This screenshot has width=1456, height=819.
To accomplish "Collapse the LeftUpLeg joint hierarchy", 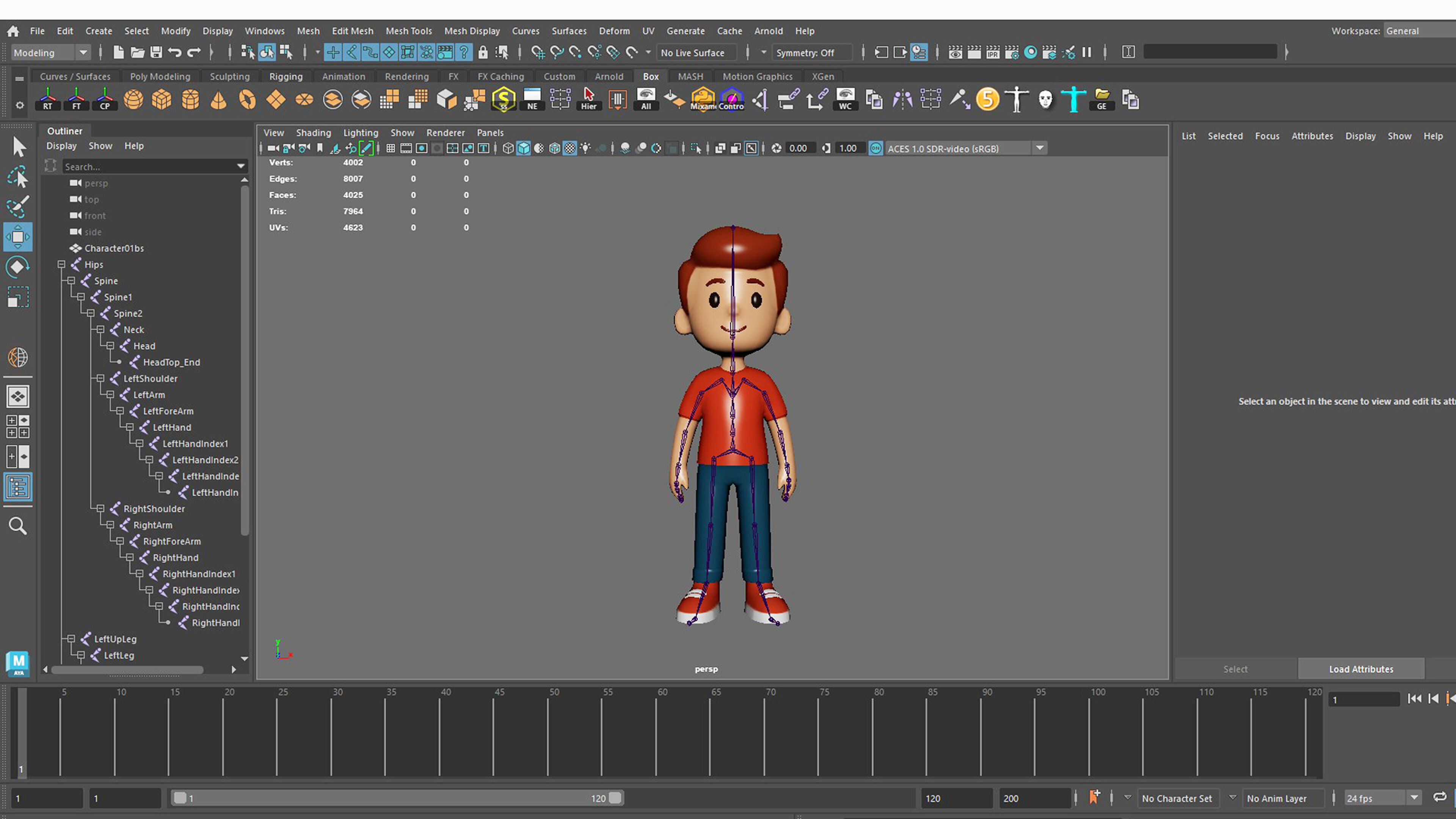I will [x=71, y=639].
